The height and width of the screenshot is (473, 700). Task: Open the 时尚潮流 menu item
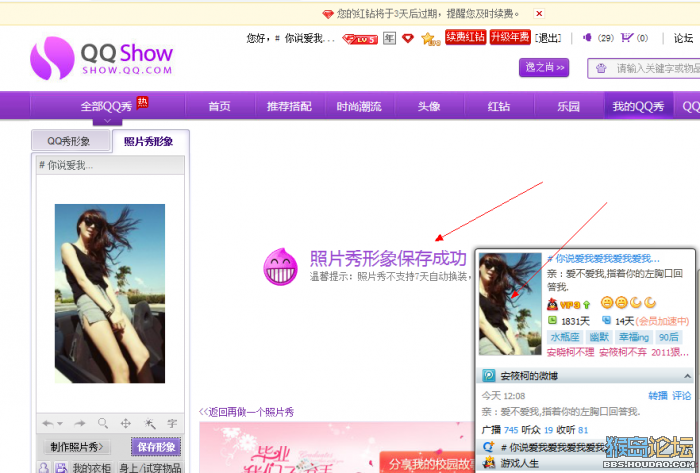coord(359,106)
